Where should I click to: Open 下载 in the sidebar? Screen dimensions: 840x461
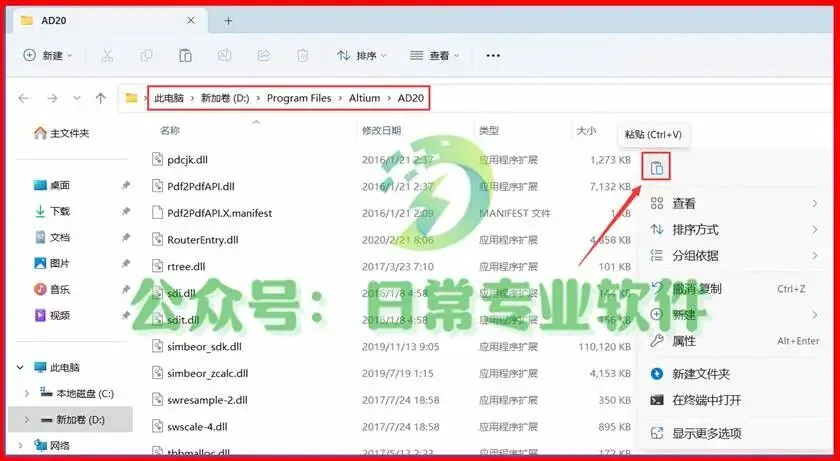(52, 211)
